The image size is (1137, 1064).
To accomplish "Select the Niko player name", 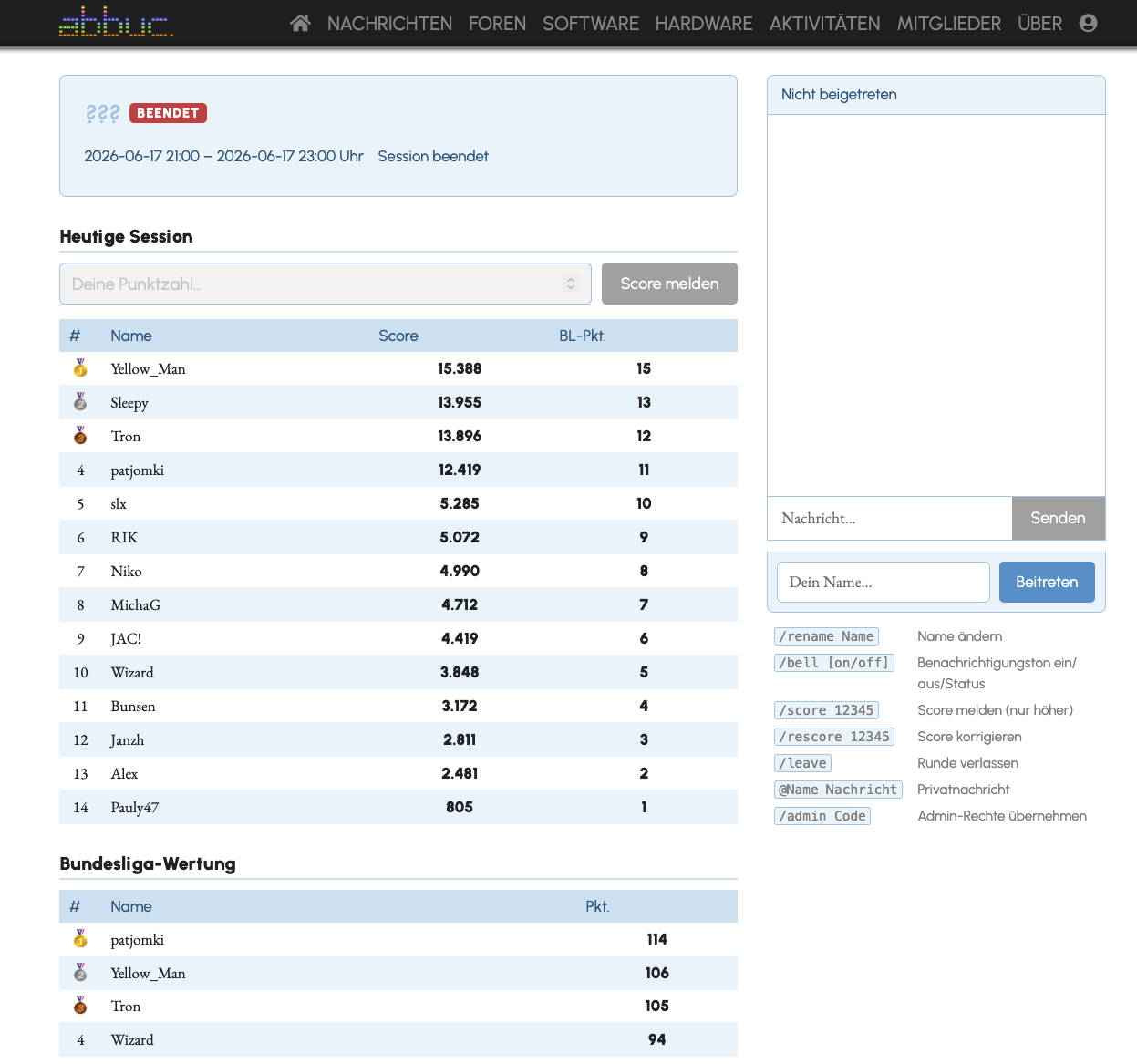I will click(126, 571).
